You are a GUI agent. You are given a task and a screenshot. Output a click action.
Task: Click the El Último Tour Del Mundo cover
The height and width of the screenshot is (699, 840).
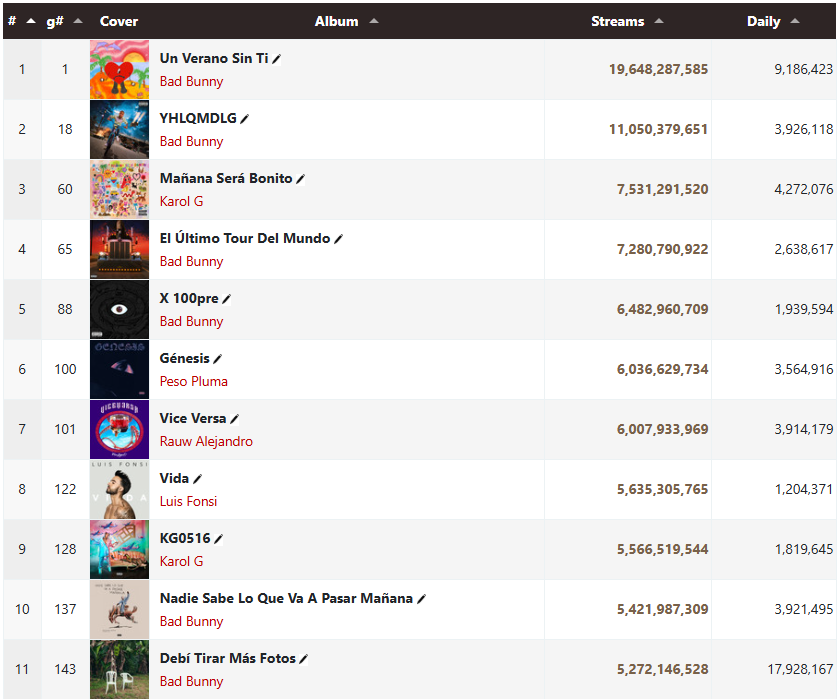pyautogui.click(x=119, y=250)
